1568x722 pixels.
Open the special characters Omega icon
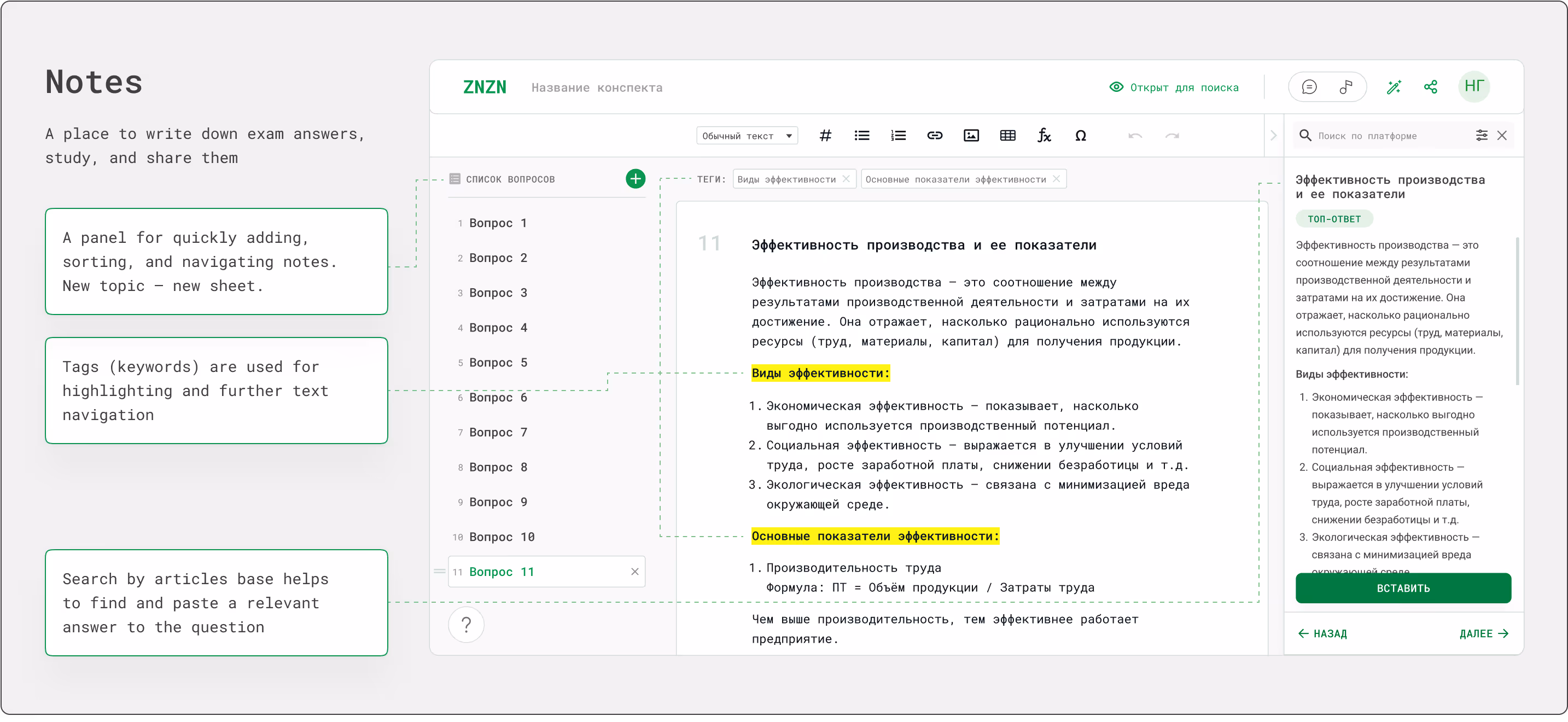(1081, 136)
